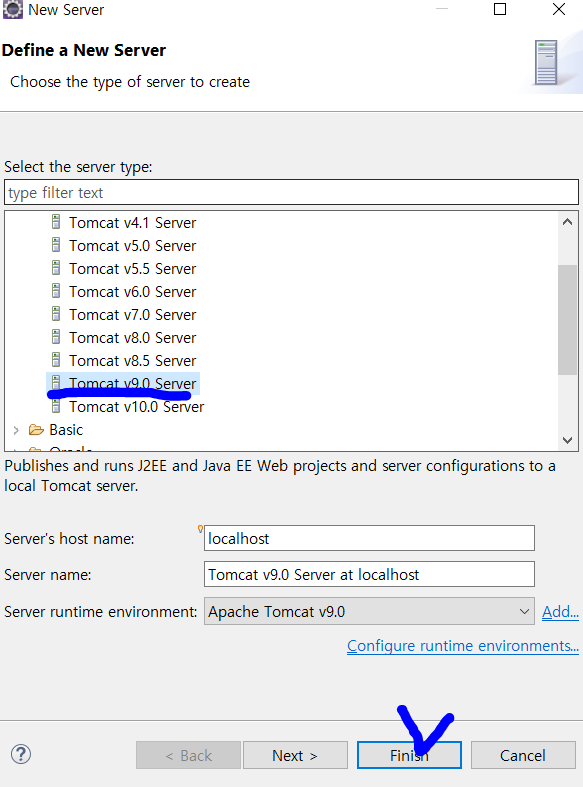Expand the Basic folder node

coord(16,430)
